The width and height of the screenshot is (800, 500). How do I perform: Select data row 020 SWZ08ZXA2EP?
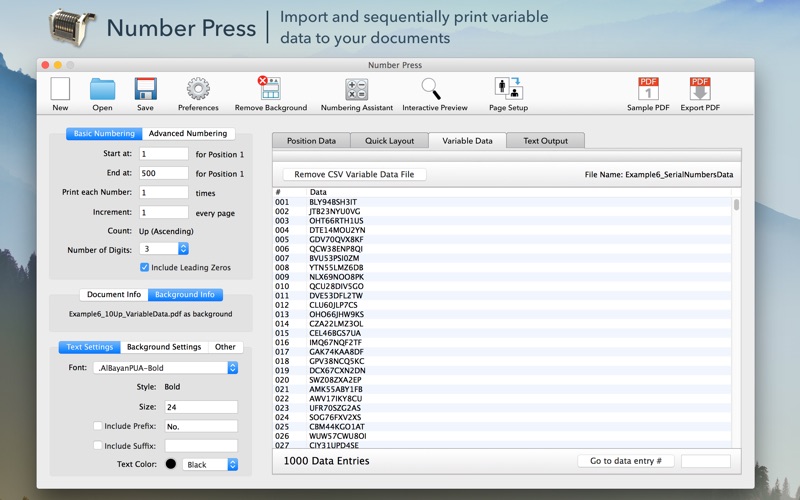503,380
